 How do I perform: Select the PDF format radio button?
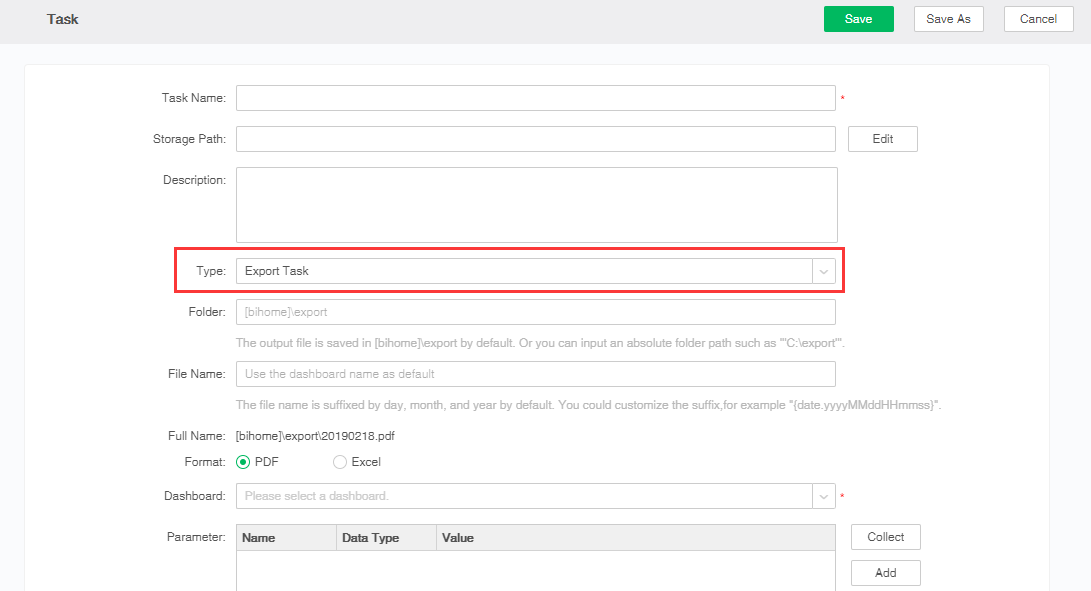click(x=243, y=462)
